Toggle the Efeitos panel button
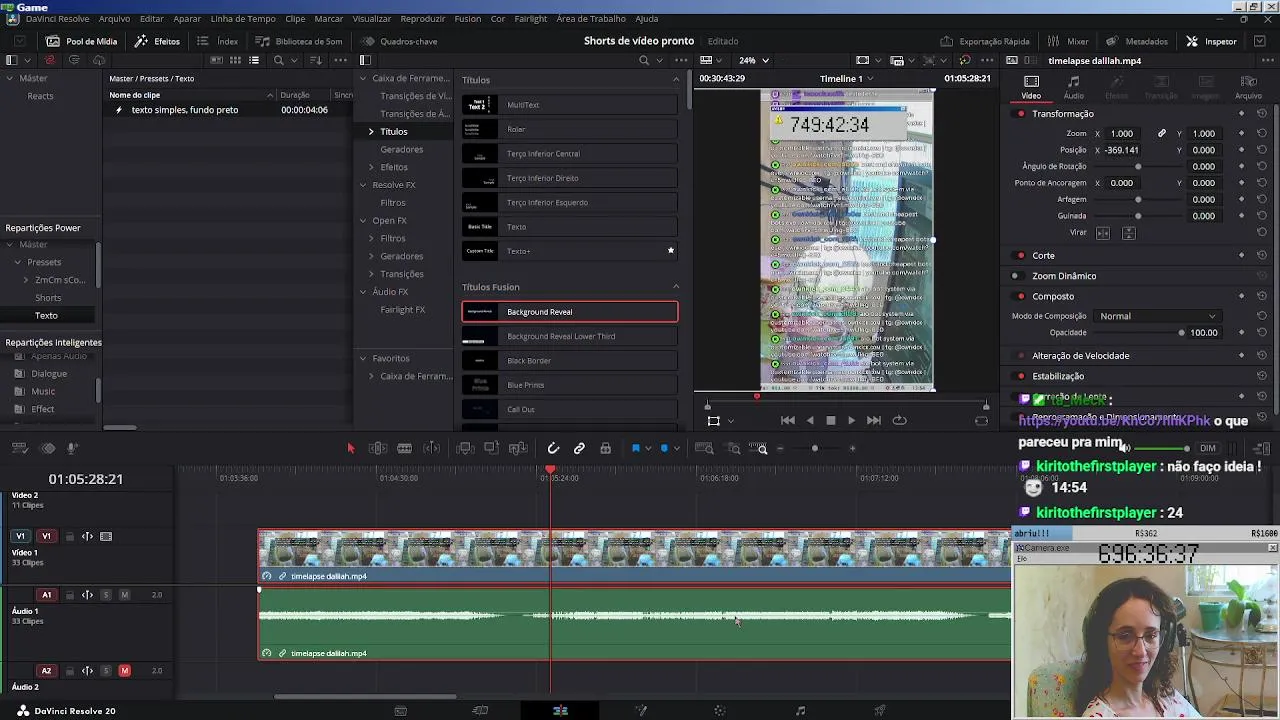Screen dimensions: 1280x720 click(158, 41)
